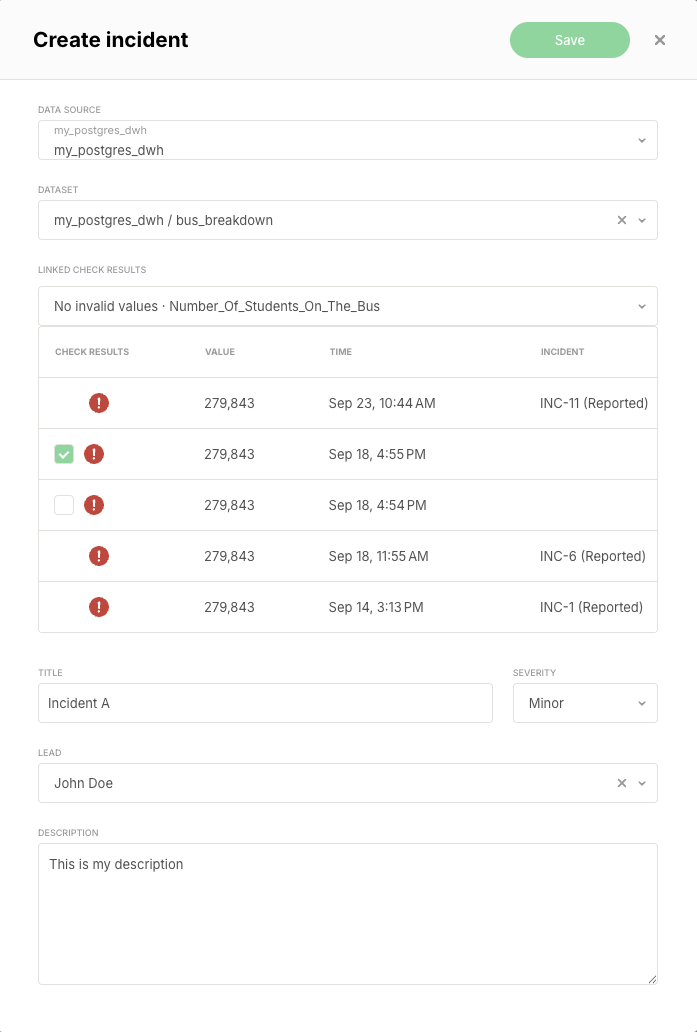Click the failed icon for Sep 18, 11:55 AM

[99, 556]
